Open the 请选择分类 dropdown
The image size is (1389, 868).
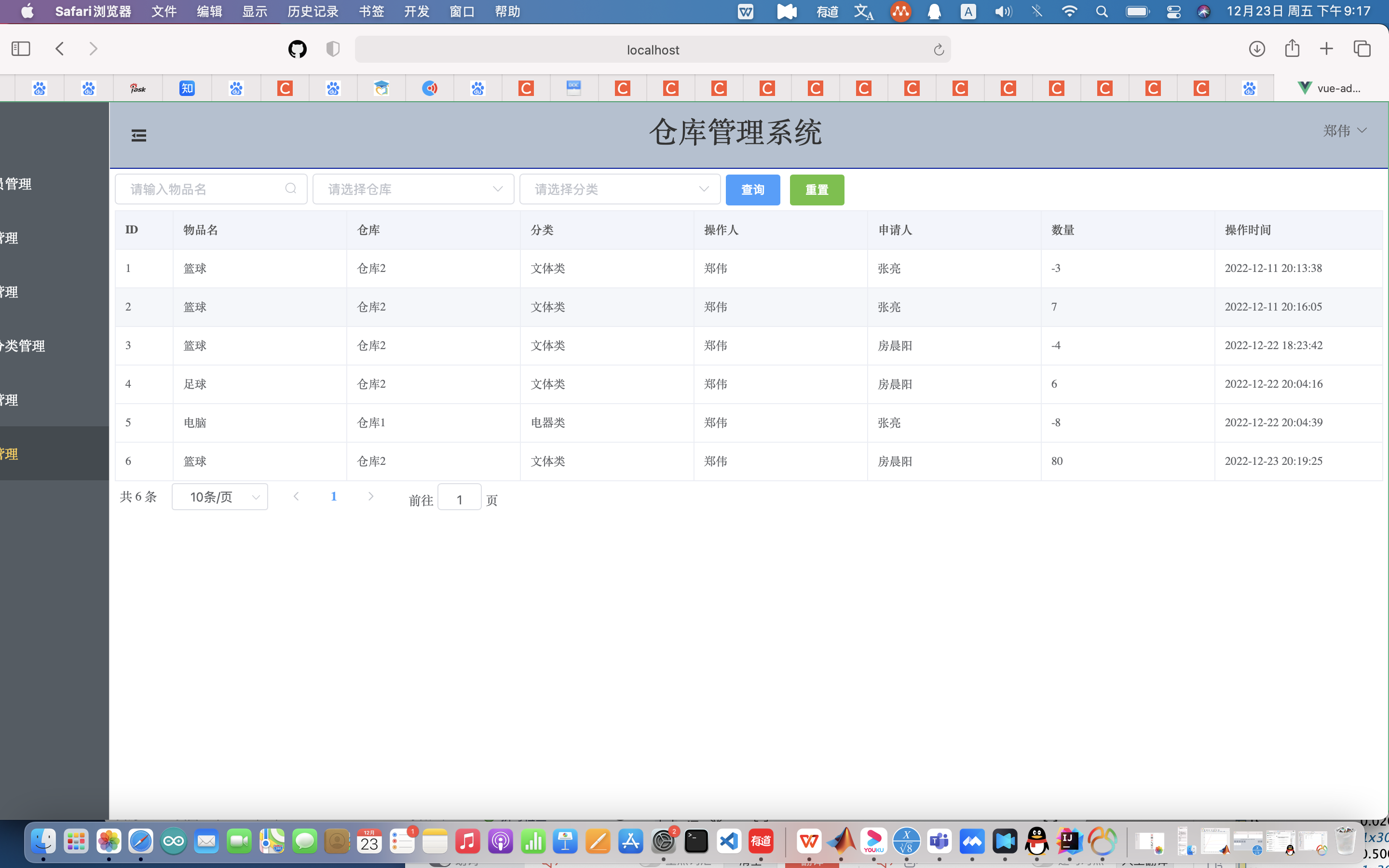pyautogui.click(x=620, y=190)
